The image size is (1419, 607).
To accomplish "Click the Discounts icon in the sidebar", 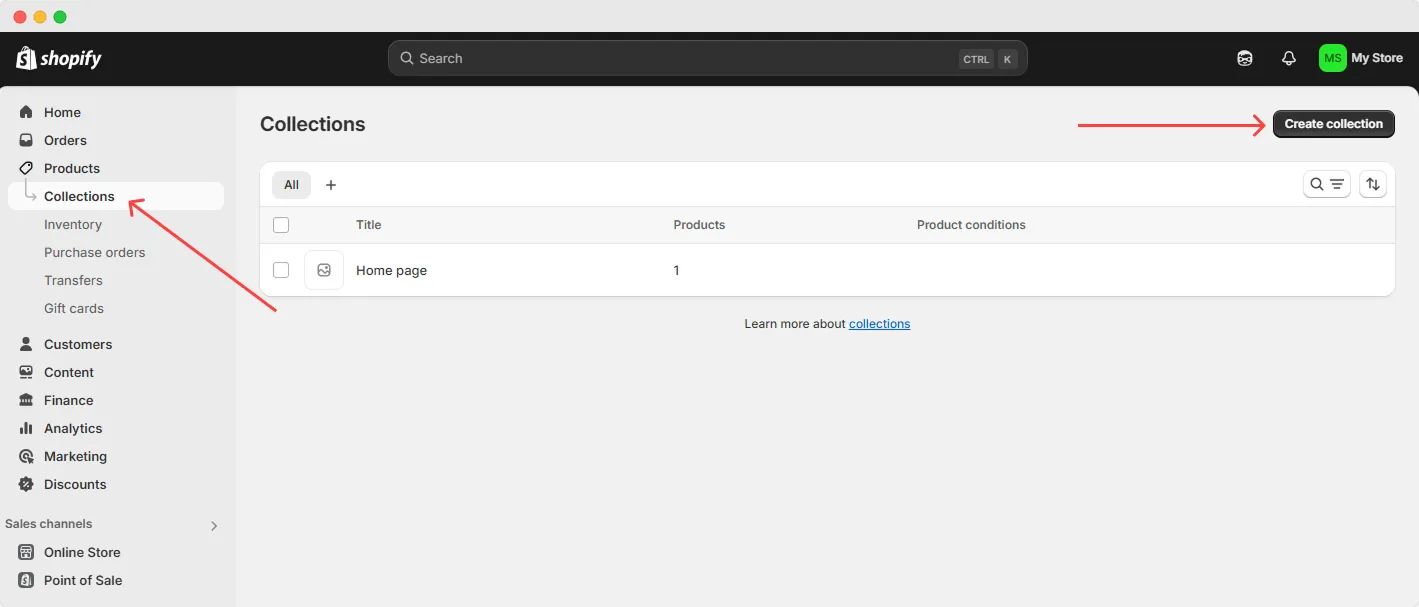I will [24, 484].
